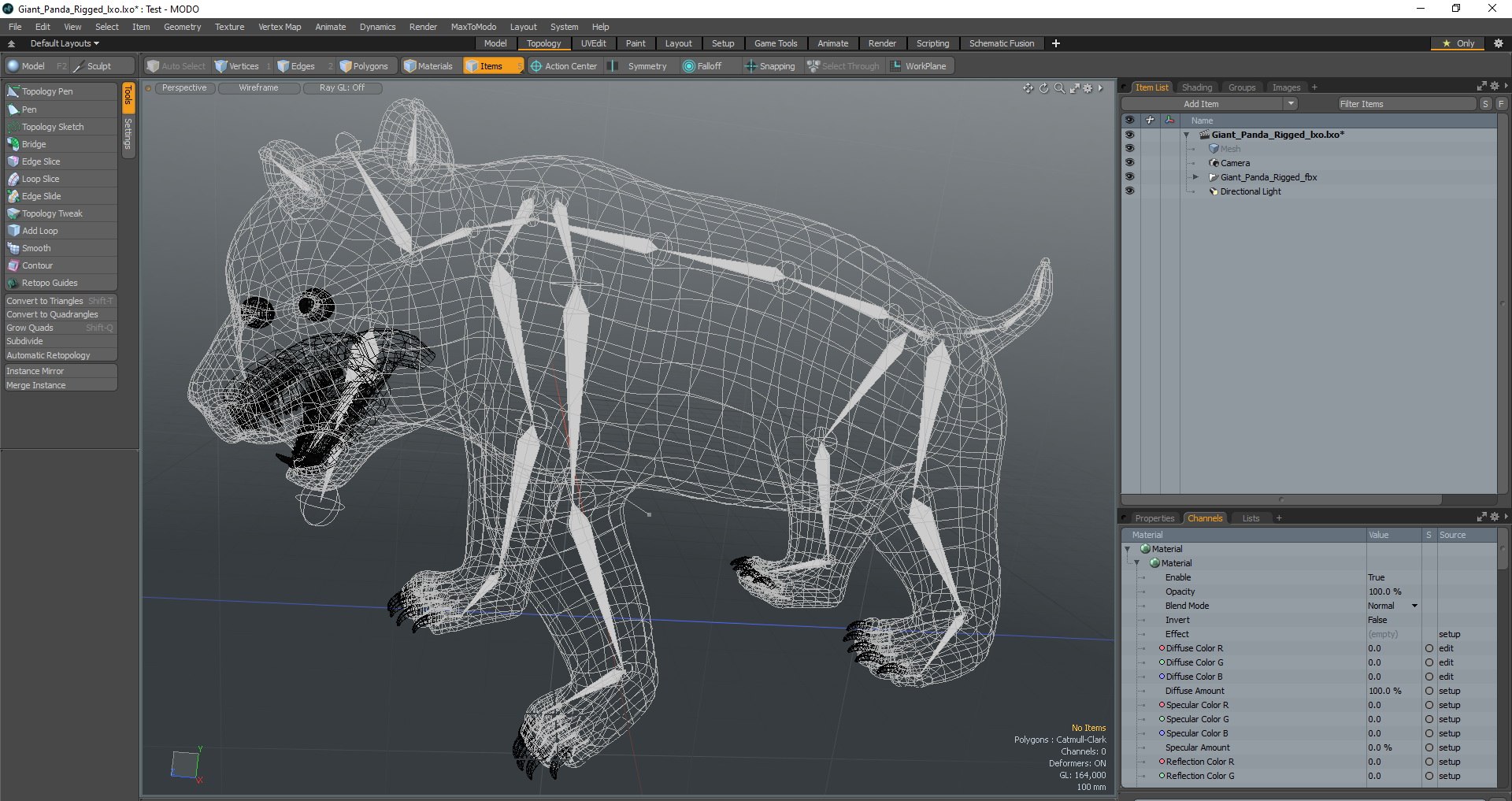1512x801 pixels.
Task: Activate the Edge Slice tool
Action: pos(61,161)
